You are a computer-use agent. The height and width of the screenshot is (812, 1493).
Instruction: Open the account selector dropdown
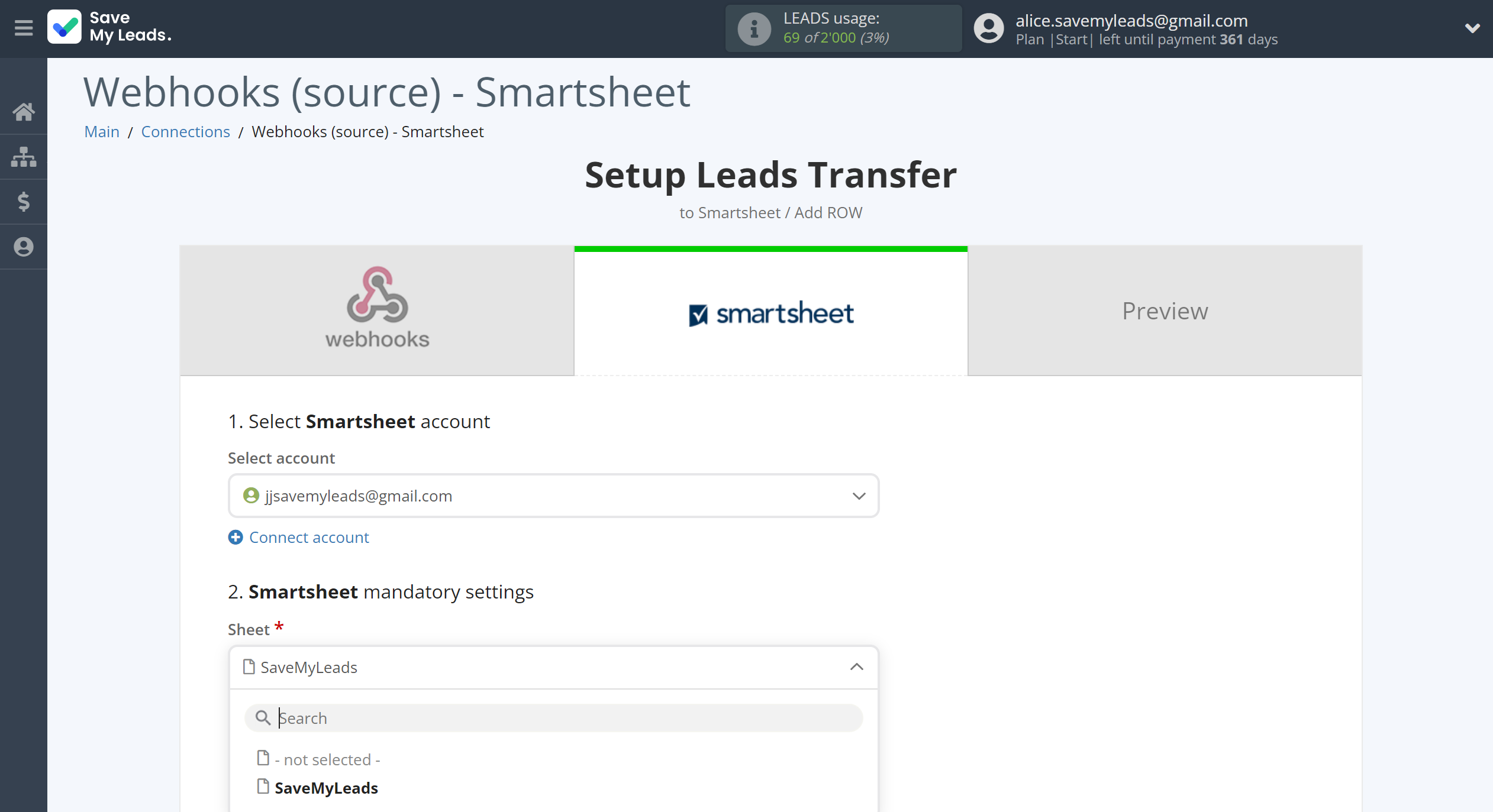click(553, 495)
